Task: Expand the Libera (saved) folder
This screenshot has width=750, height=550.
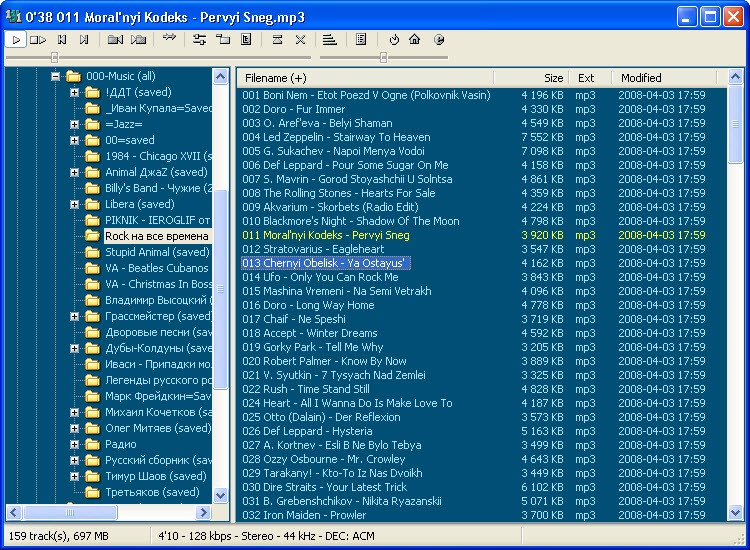Action: tap(74, 204)
